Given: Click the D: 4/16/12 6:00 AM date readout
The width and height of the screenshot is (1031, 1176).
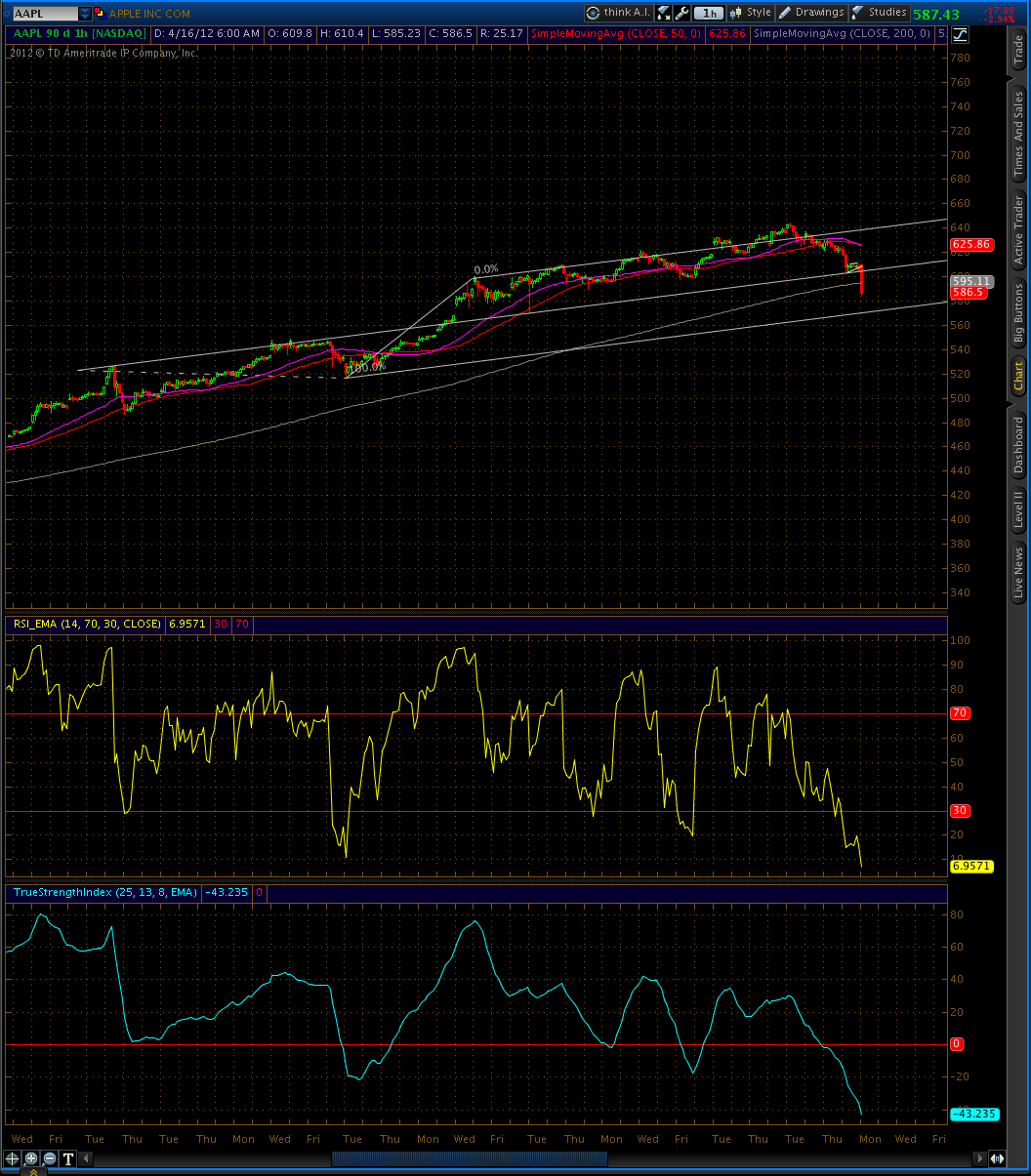Looking at the screenshot, I should tap(206, 33).
